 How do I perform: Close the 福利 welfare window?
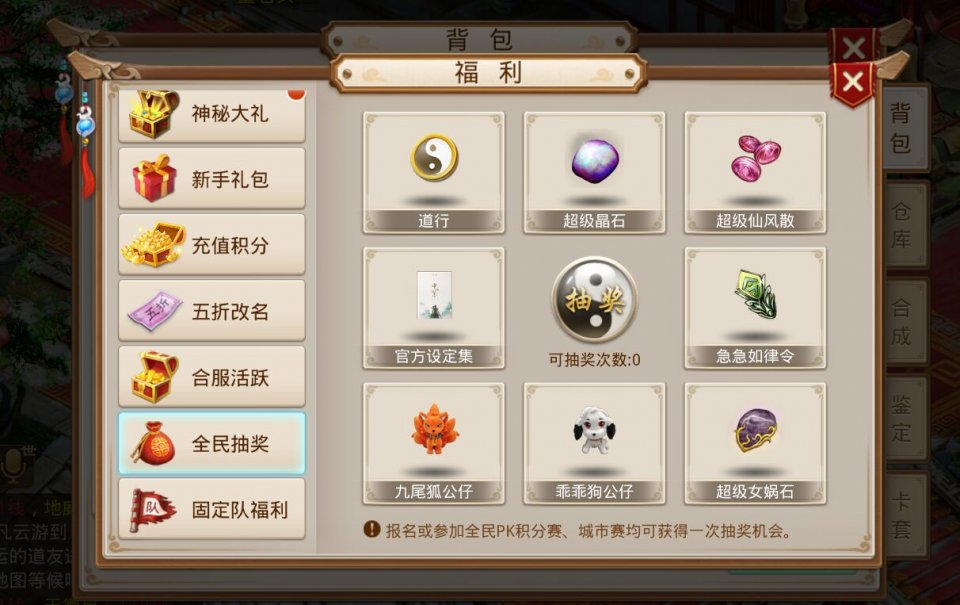(x=853, y=83)
